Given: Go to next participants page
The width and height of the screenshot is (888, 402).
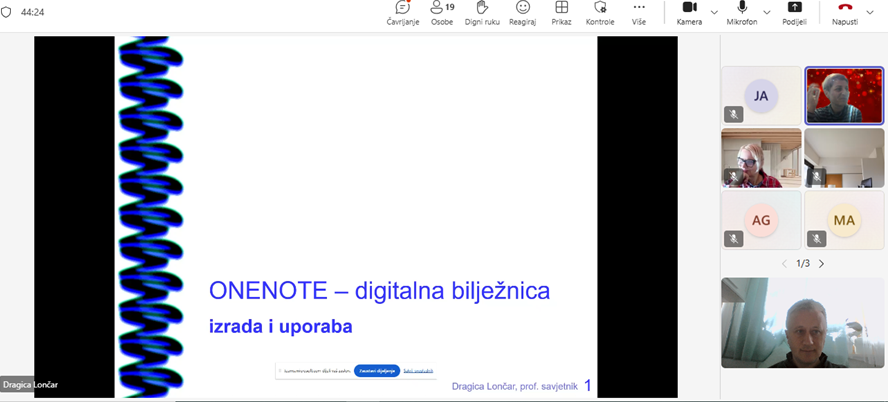Looking at the screenshot, I should point(822,264).
